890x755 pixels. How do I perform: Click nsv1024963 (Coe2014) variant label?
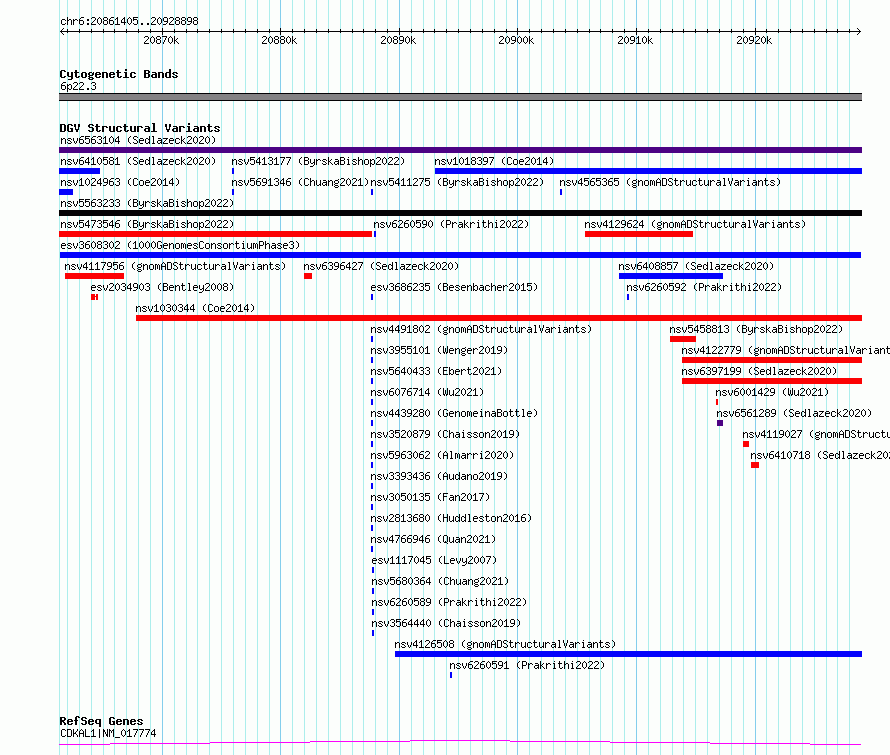(x=120, y=182)
